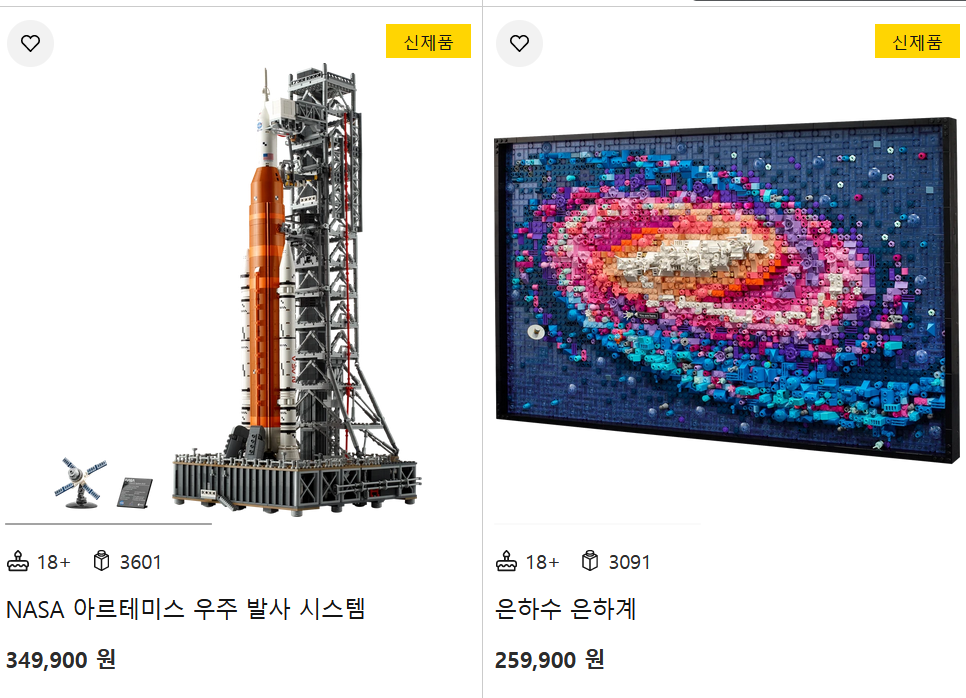Open NASA 아르테미스 우주 발사 시스템 link
Image resolution: width=966 pixels, height=698 pixels.
coord(185,609)
